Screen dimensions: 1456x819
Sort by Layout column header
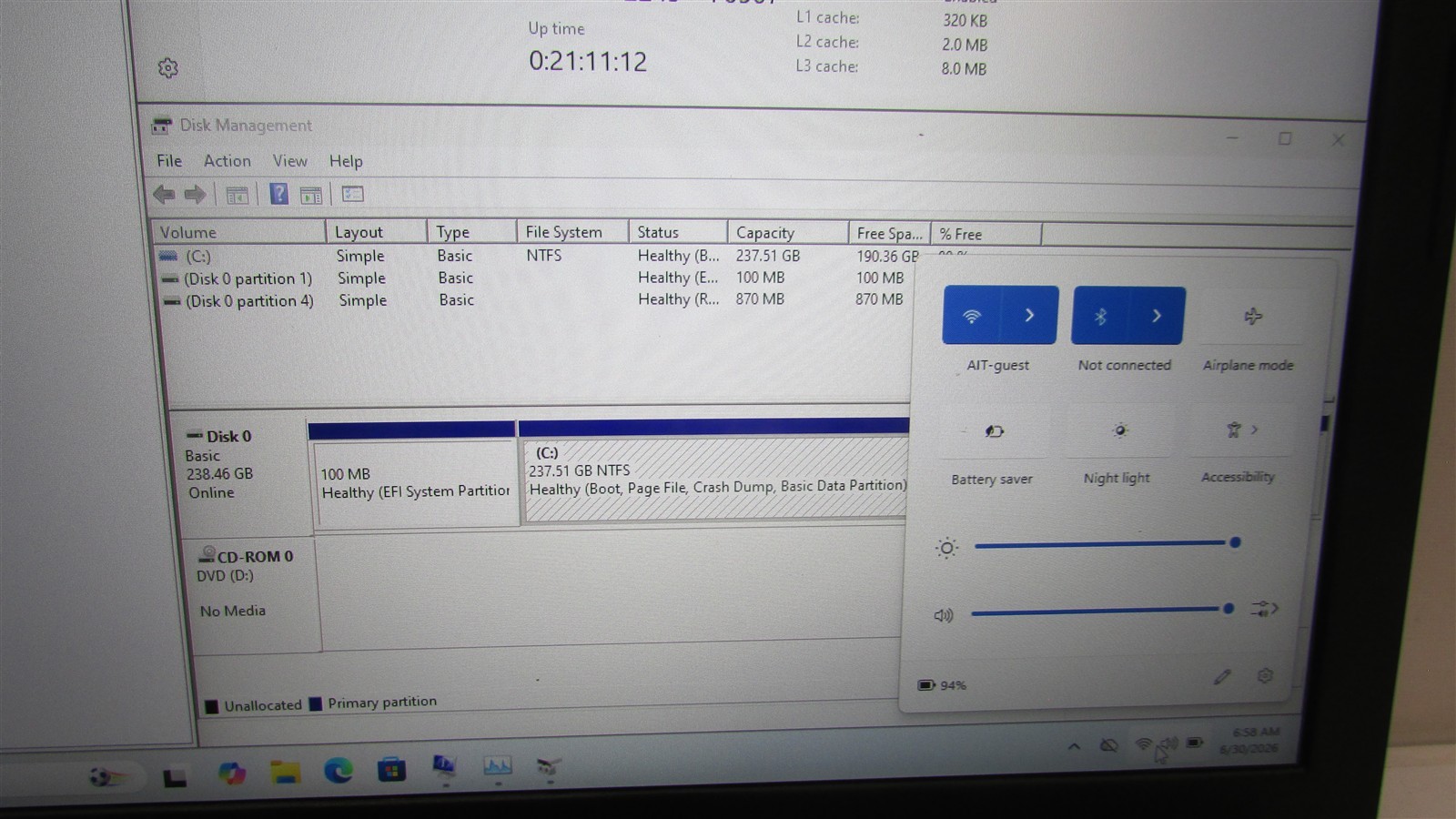pyautogui.click(x=376, y=232)
